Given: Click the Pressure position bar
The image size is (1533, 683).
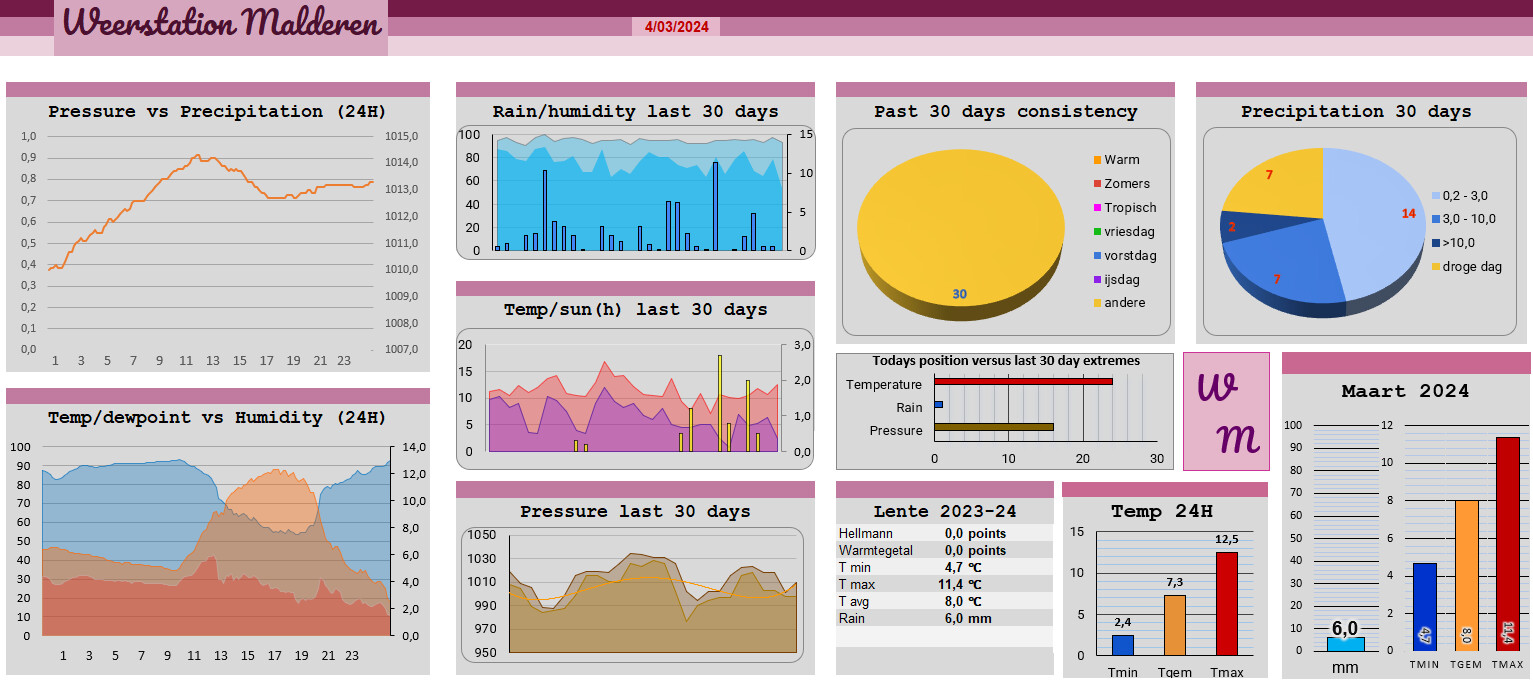Looking at the screenshot, I should [x=993, y=427].
